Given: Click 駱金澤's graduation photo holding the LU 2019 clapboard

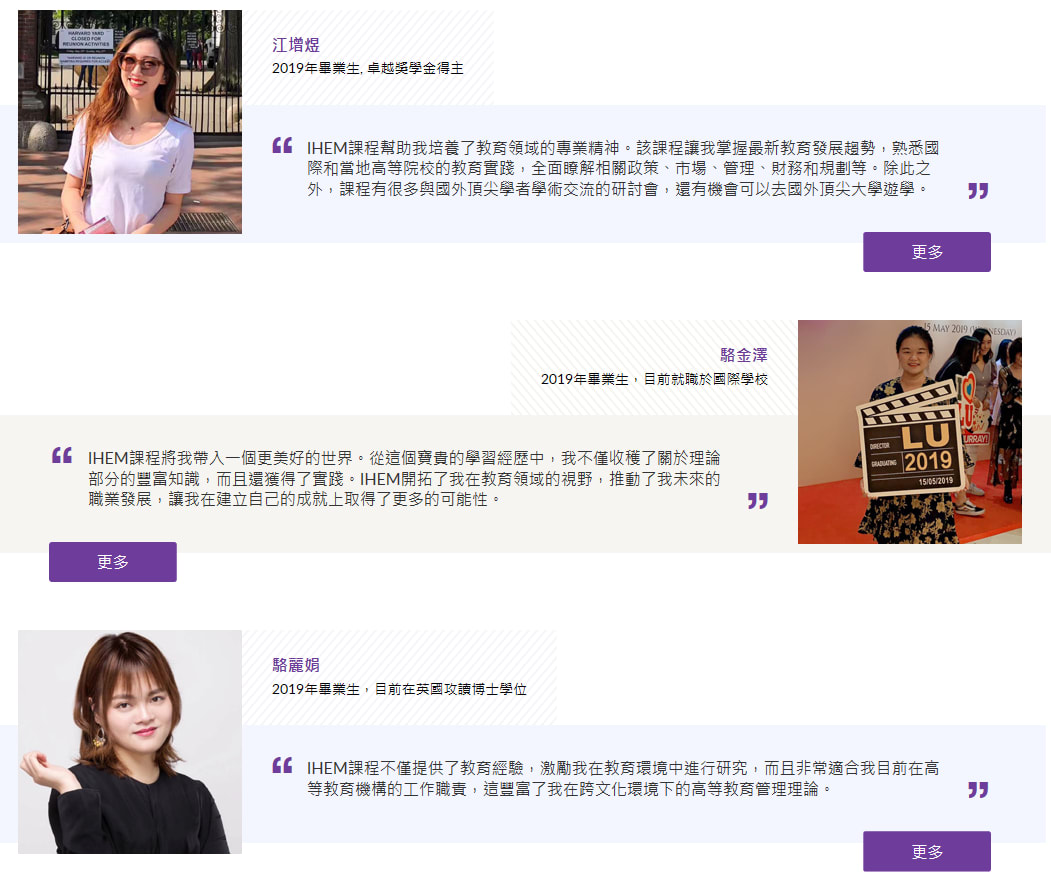Looking at the screenshot, I should point(909,432).
